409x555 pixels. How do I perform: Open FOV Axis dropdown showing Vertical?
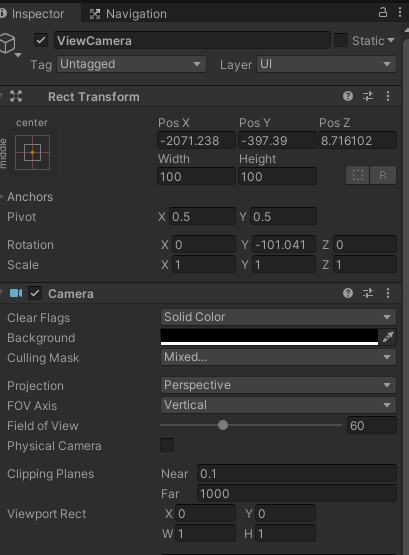tap(278, 405)
